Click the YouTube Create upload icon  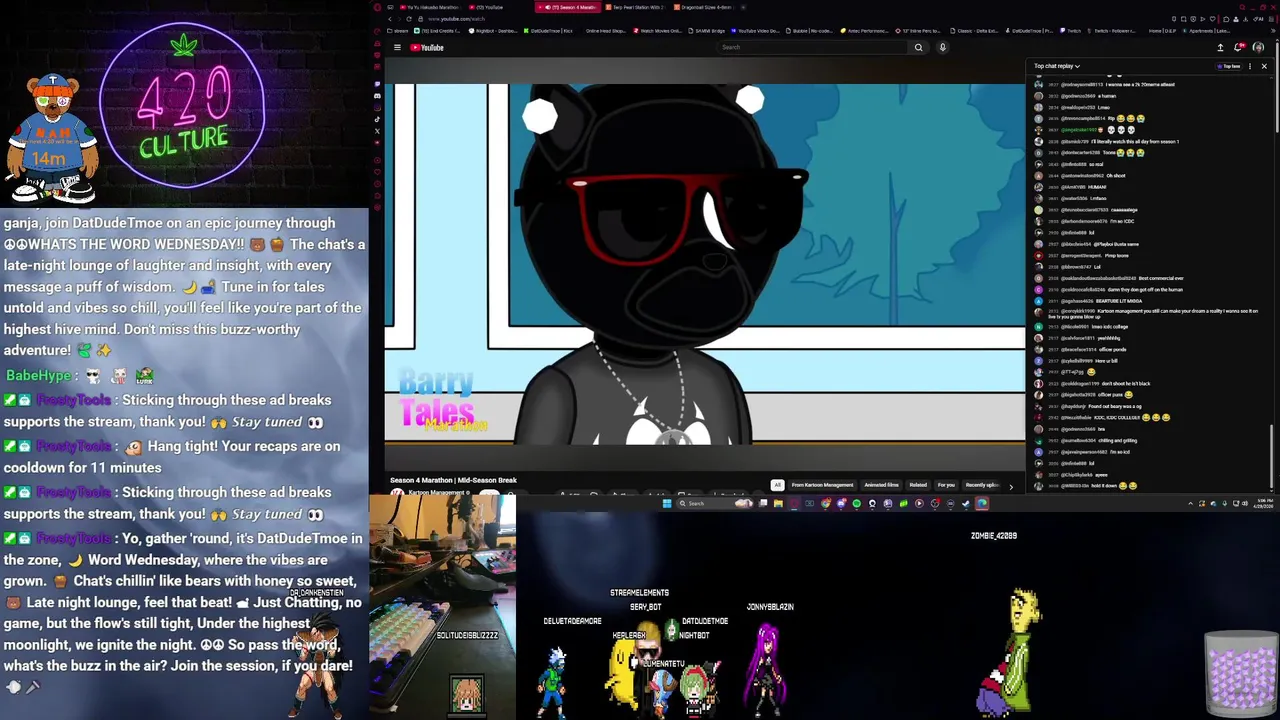pyautogui.click(x=1220, y=47)
